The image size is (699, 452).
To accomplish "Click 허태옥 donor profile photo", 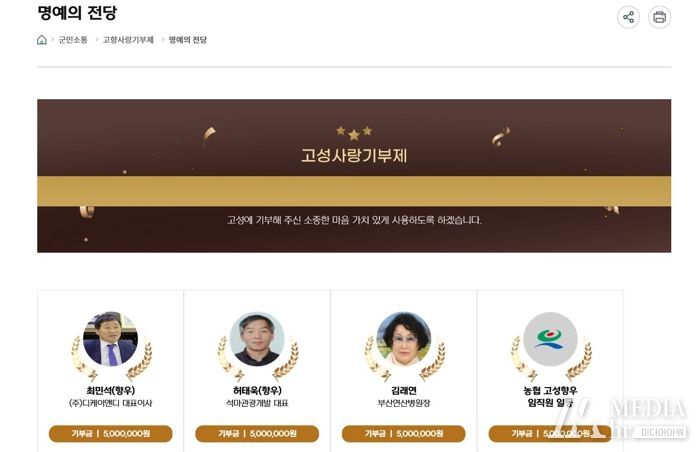I will tap(257, 339).
